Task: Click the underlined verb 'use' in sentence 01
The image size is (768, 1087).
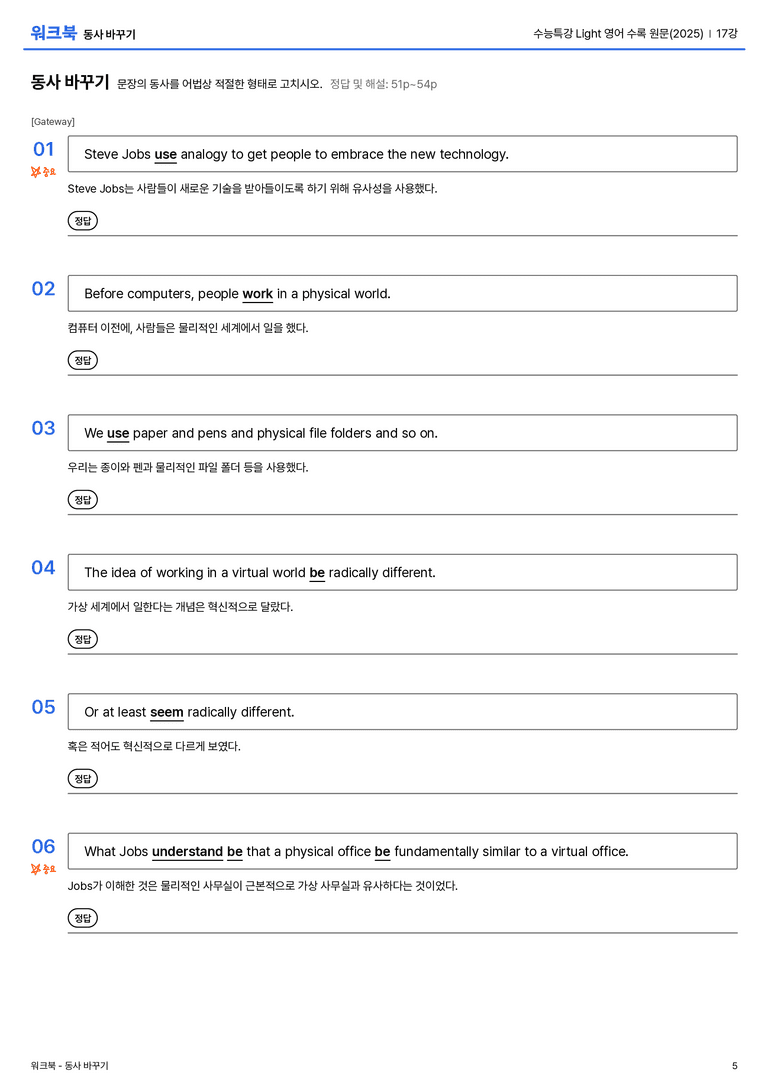Action: click(x=166, y=155)
